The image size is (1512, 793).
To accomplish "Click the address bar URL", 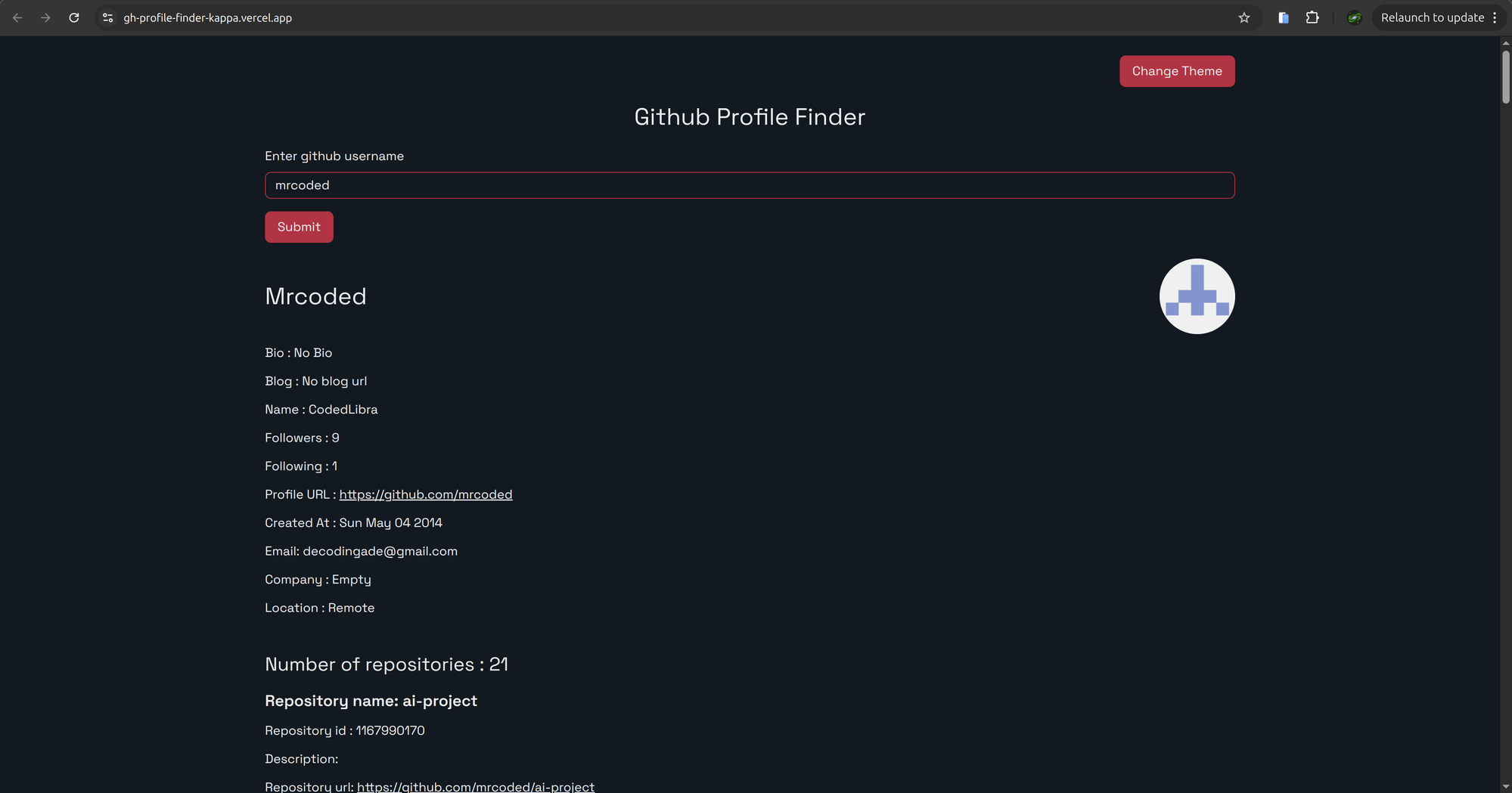I will pos(207,17).
